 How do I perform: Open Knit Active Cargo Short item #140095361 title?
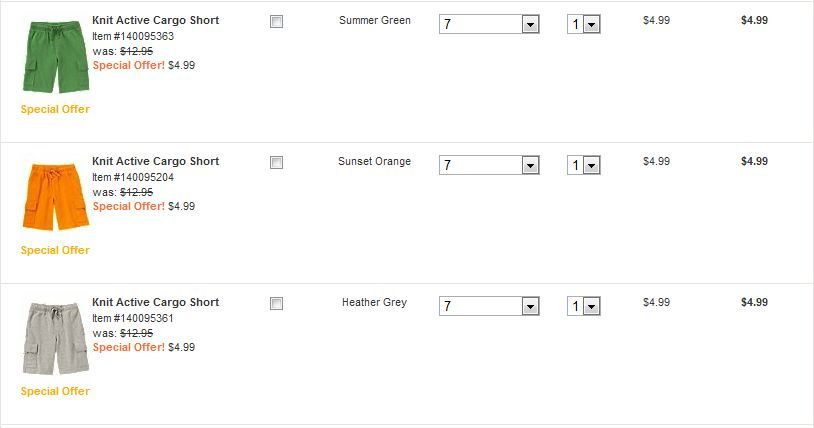coord(155,302)
